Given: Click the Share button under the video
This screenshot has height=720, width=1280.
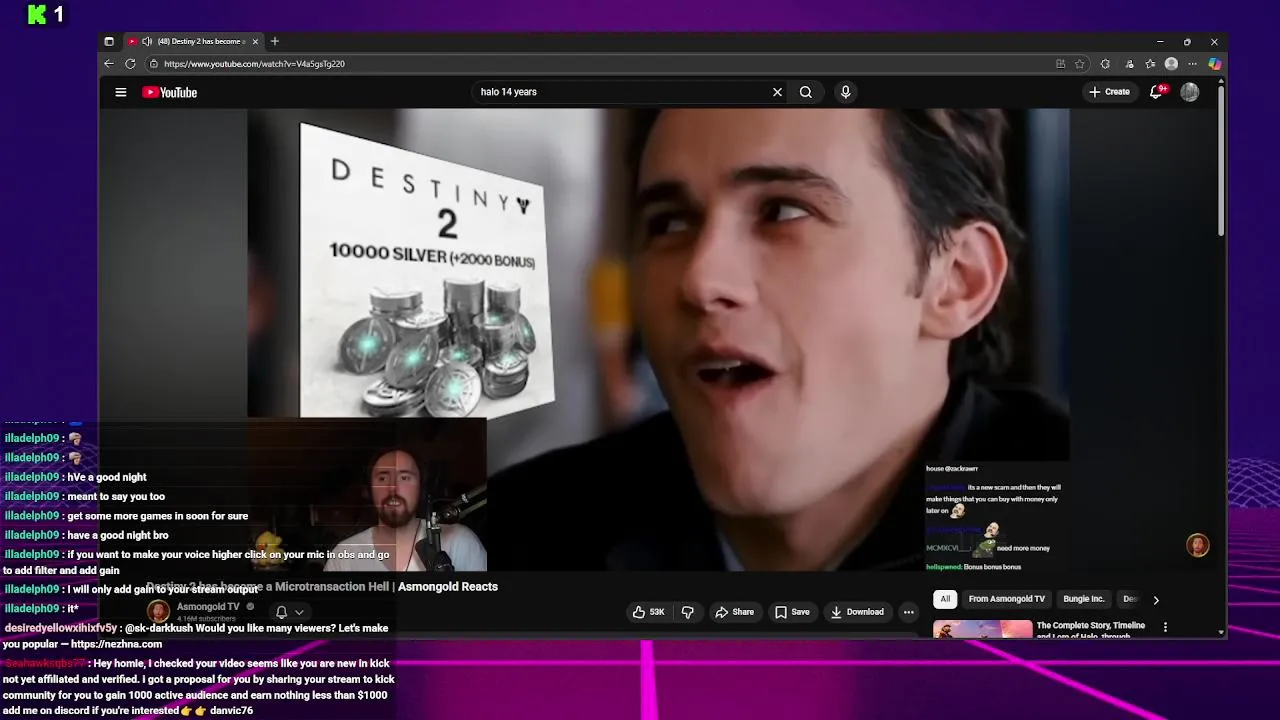Looking at the screenshot, I should pos(734,612).
